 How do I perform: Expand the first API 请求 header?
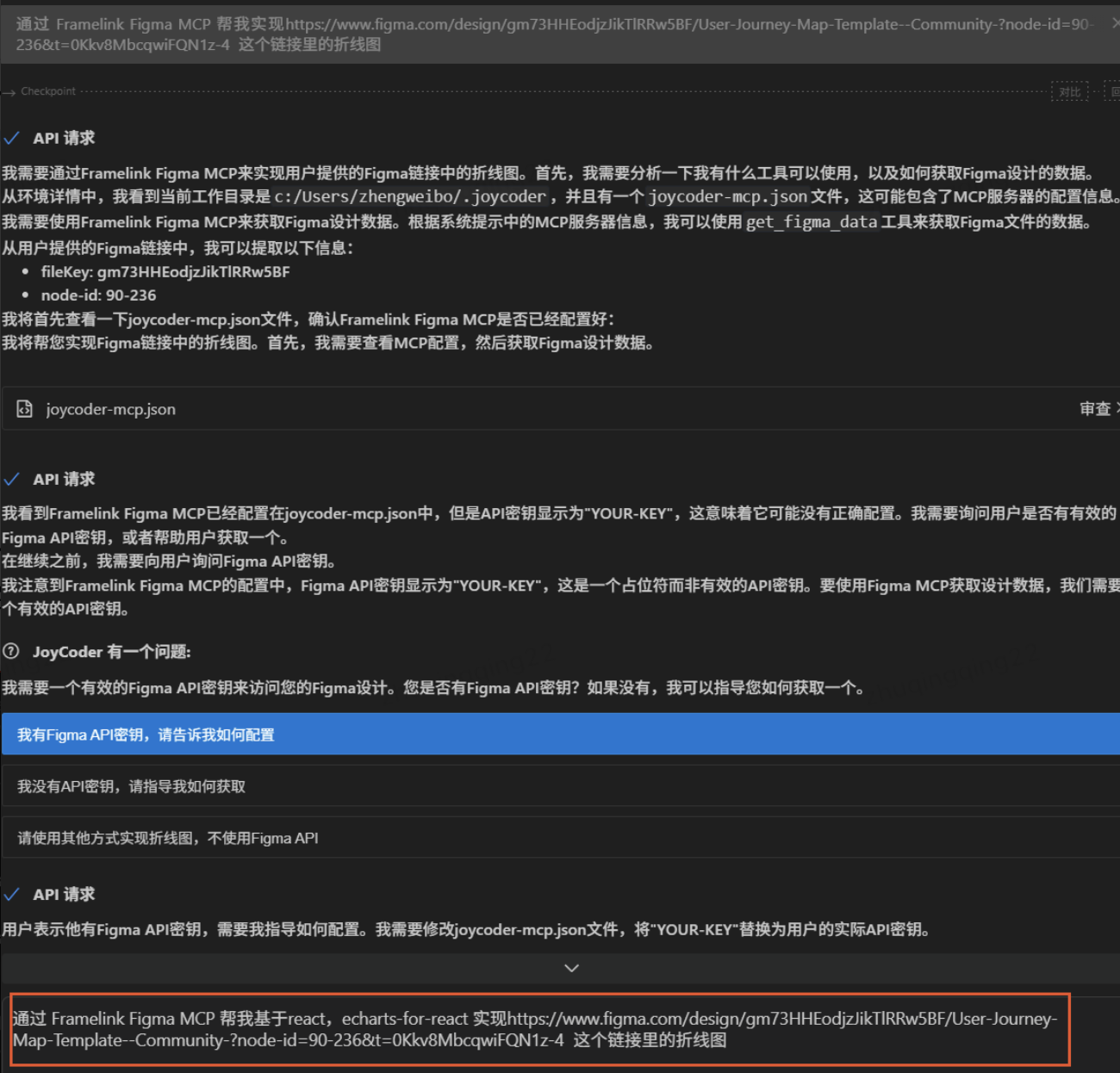(x=64, y=138)
